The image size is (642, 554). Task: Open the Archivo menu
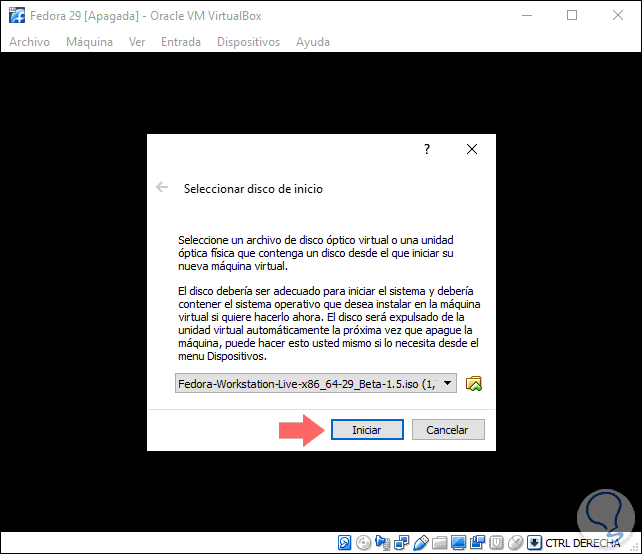(29, 42)
